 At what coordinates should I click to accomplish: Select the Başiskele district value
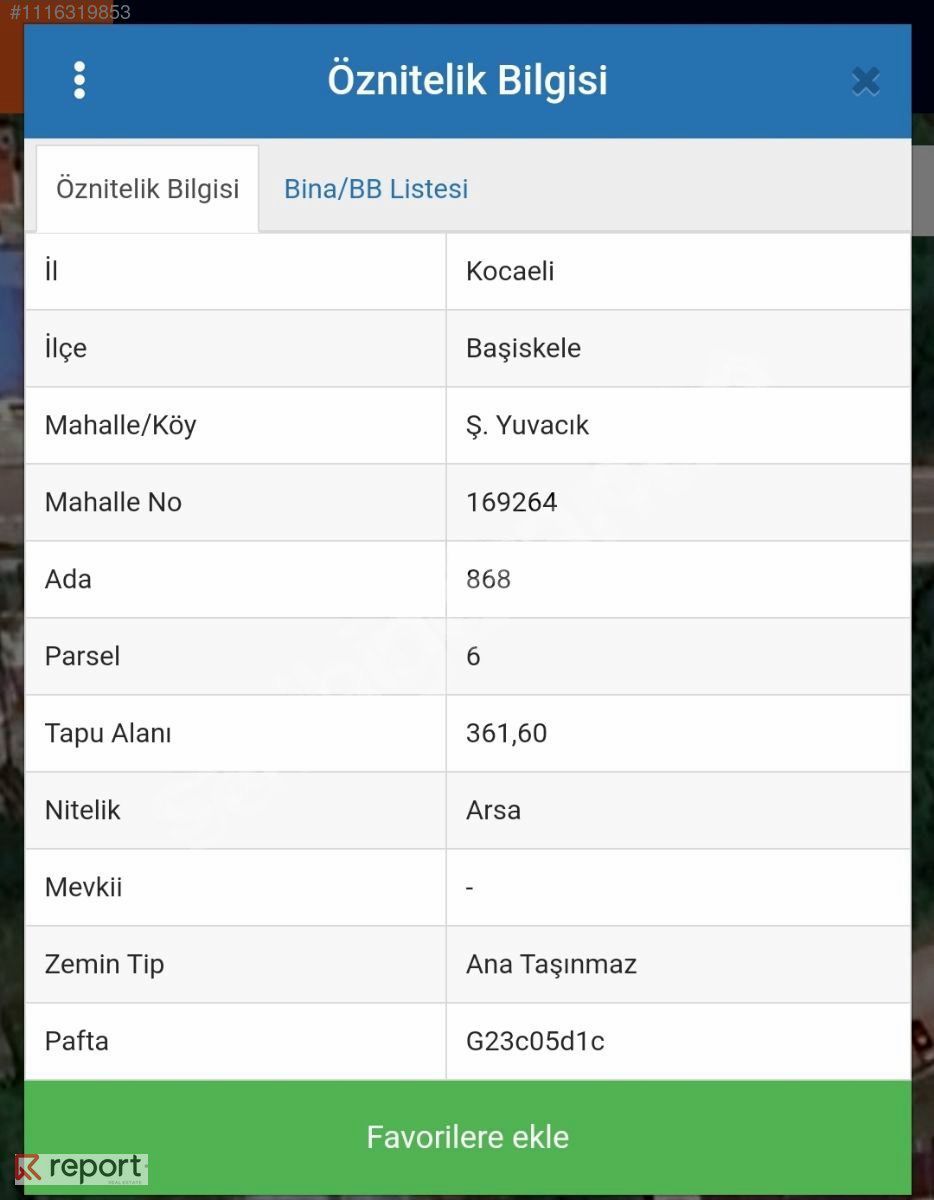523,348
